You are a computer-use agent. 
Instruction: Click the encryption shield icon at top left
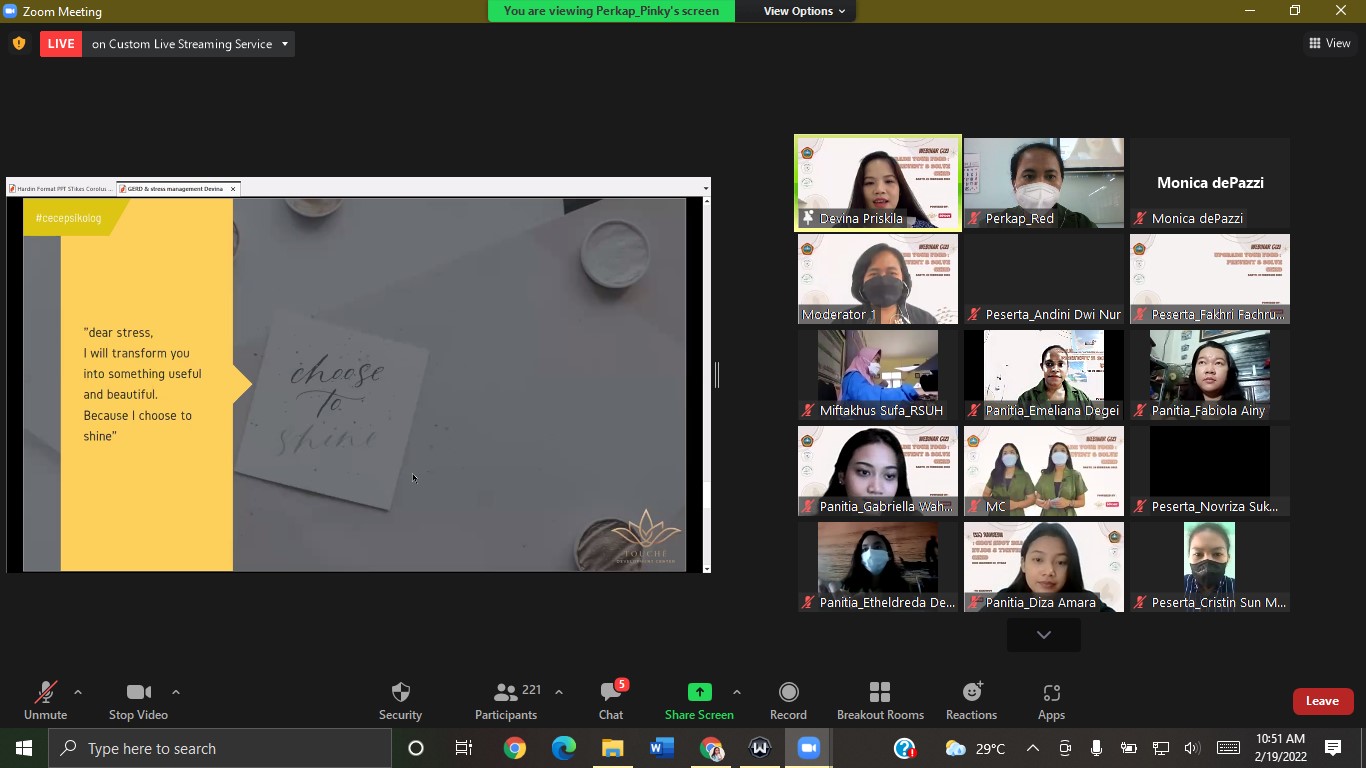19,44
